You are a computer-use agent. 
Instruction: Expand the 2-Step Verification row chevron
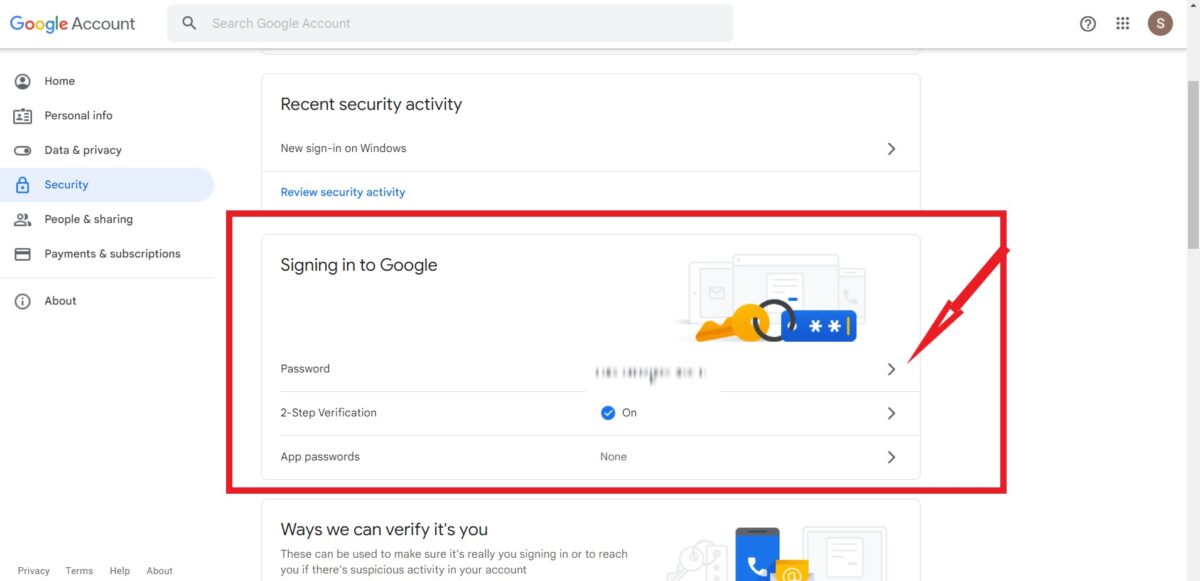pyautogui.click(x=891, y=413)
